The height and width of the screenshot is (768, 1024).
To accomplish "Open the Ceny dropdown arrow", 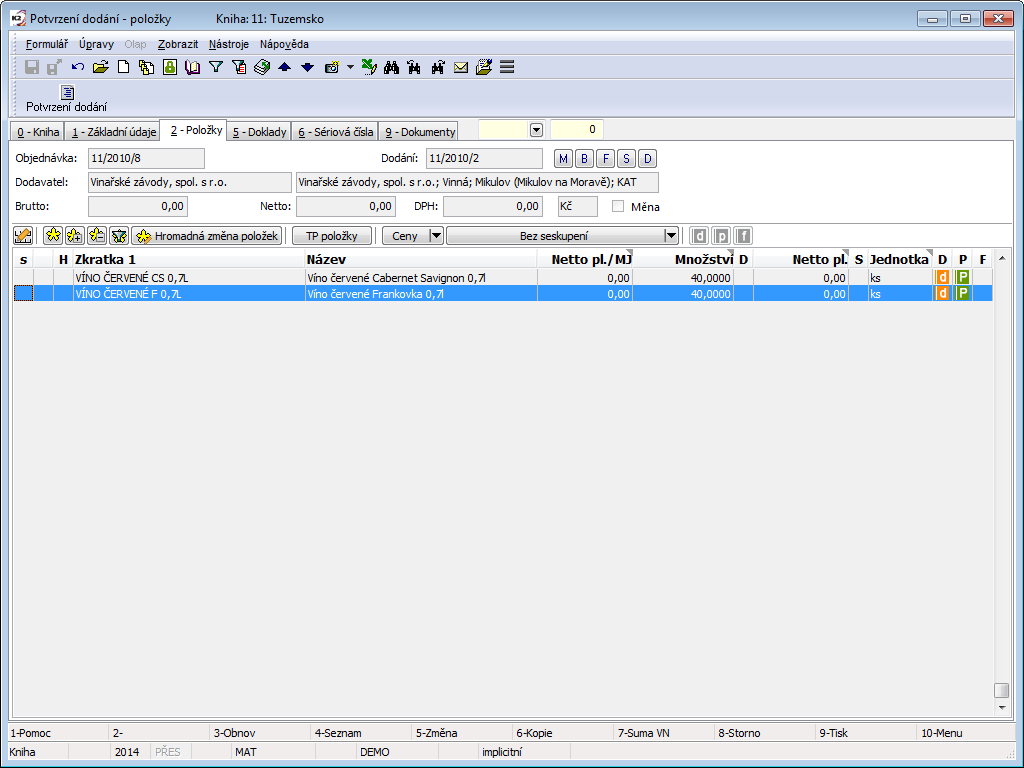I will point(435,236).
